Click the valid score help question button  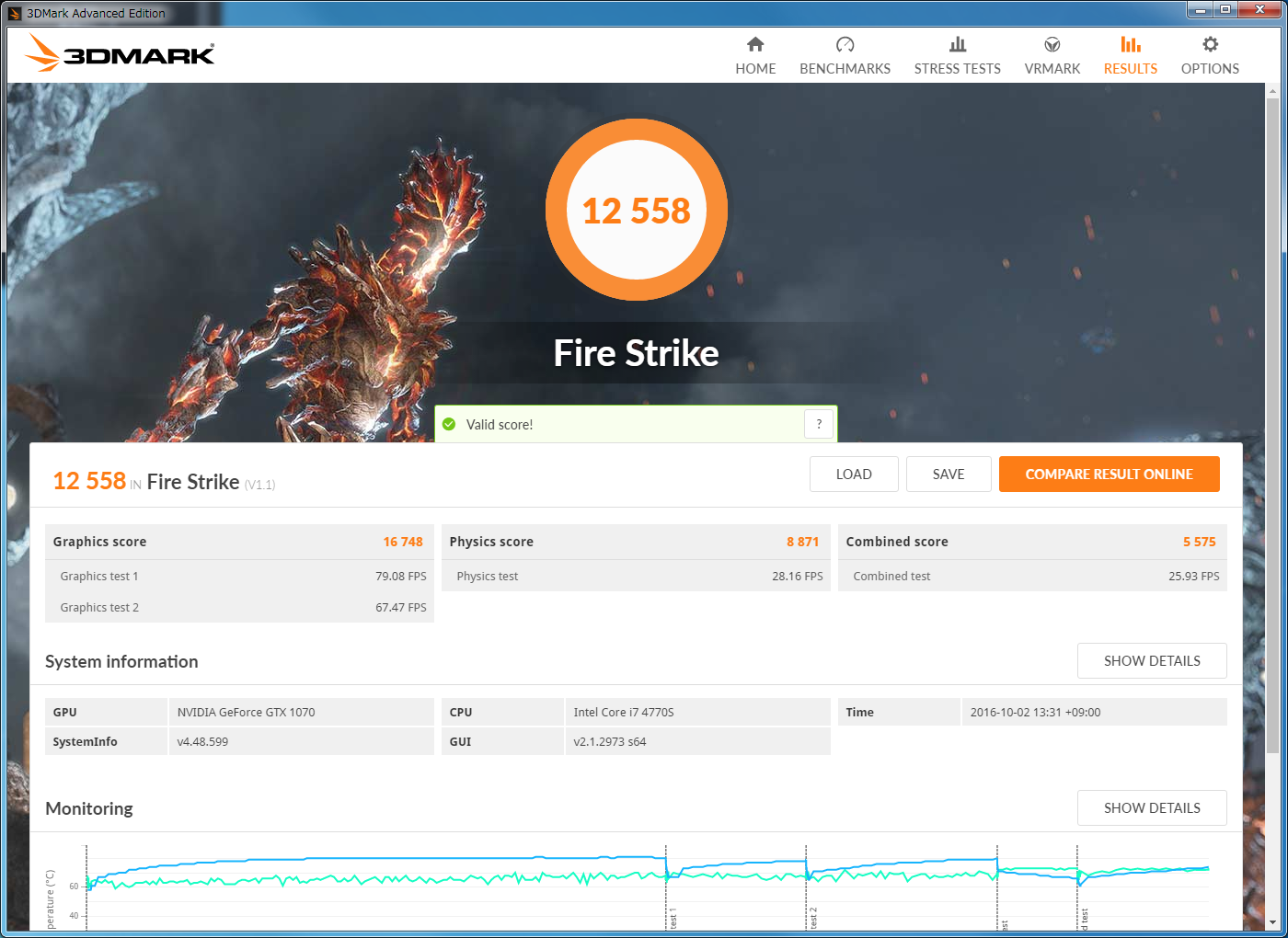coord(819,424)
